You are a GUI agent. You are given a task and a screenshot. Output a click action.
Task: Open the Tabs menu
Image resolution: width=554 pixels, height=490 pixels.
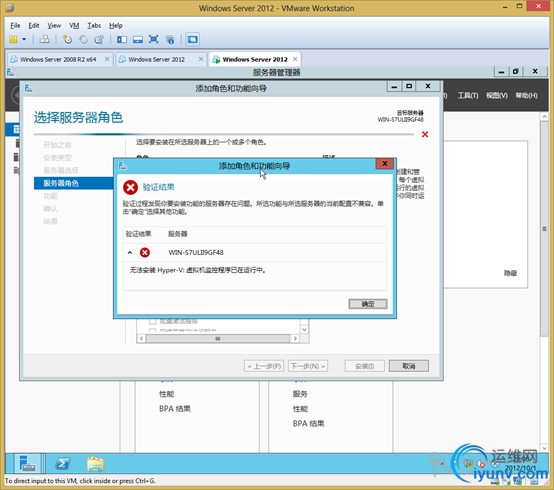[94, 25]
